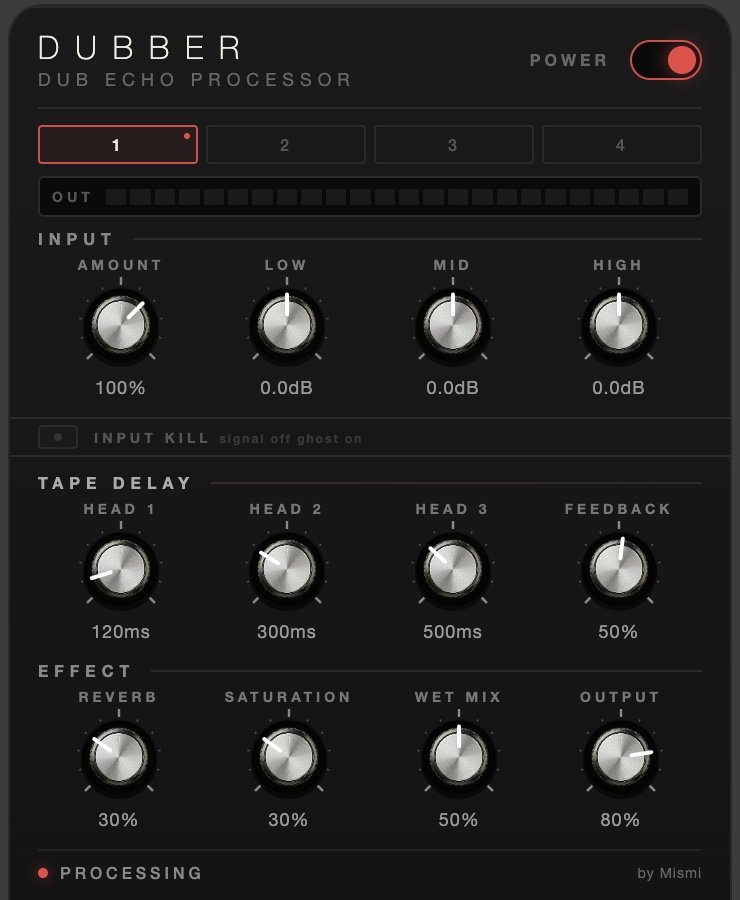Screen dimensions: 740x900
Task: Click the DUBBER title logo
Action: point(141,48)
